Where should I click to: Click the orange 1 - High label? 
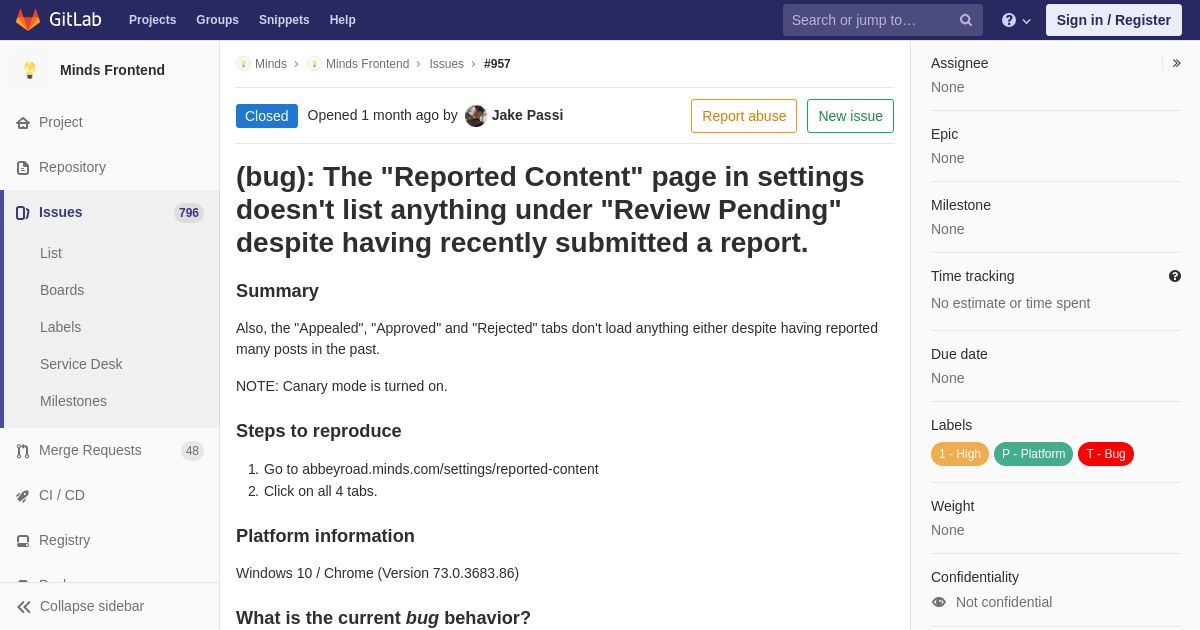pos(960,454)
